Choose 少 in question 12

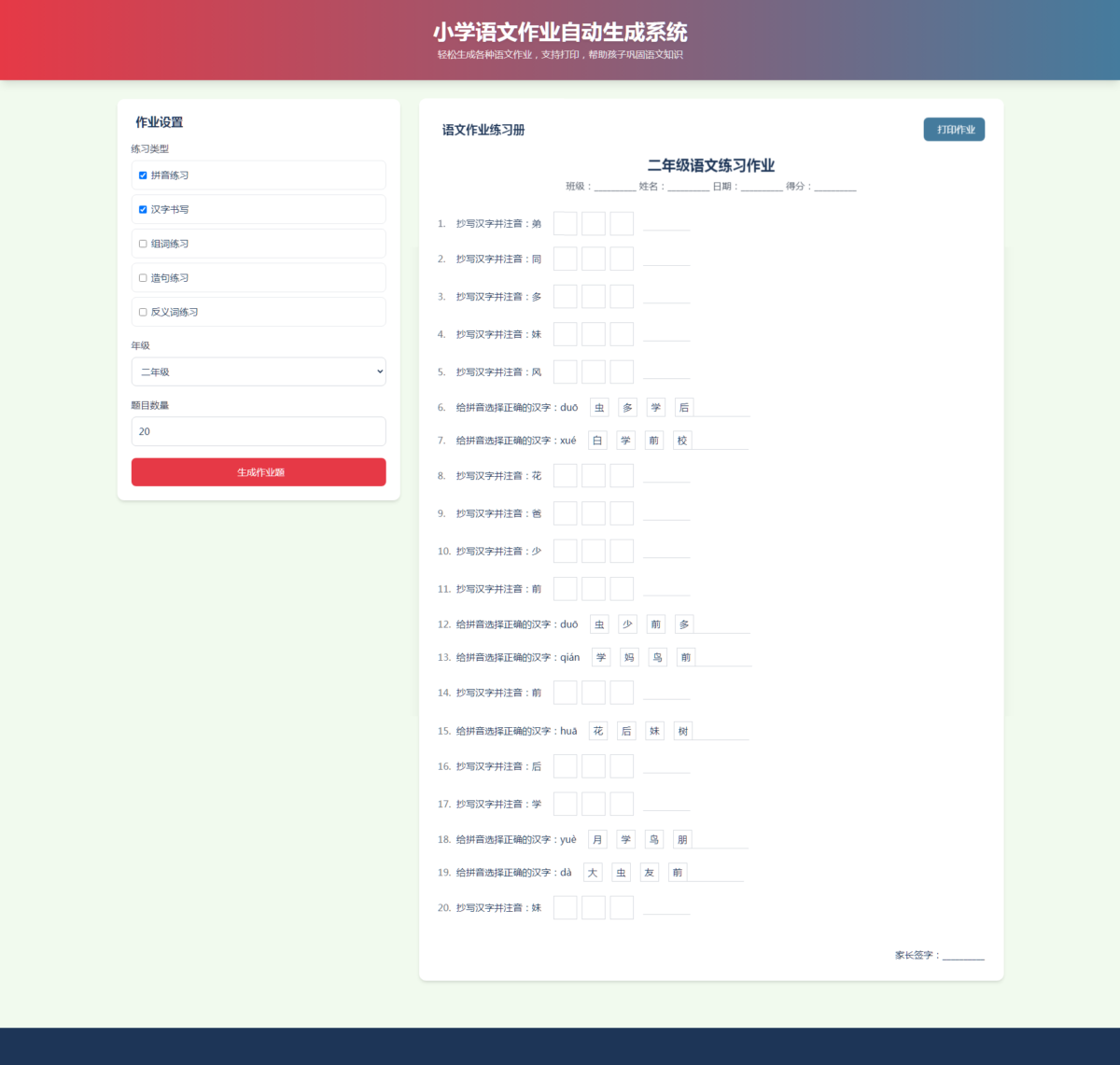(627, 624)
